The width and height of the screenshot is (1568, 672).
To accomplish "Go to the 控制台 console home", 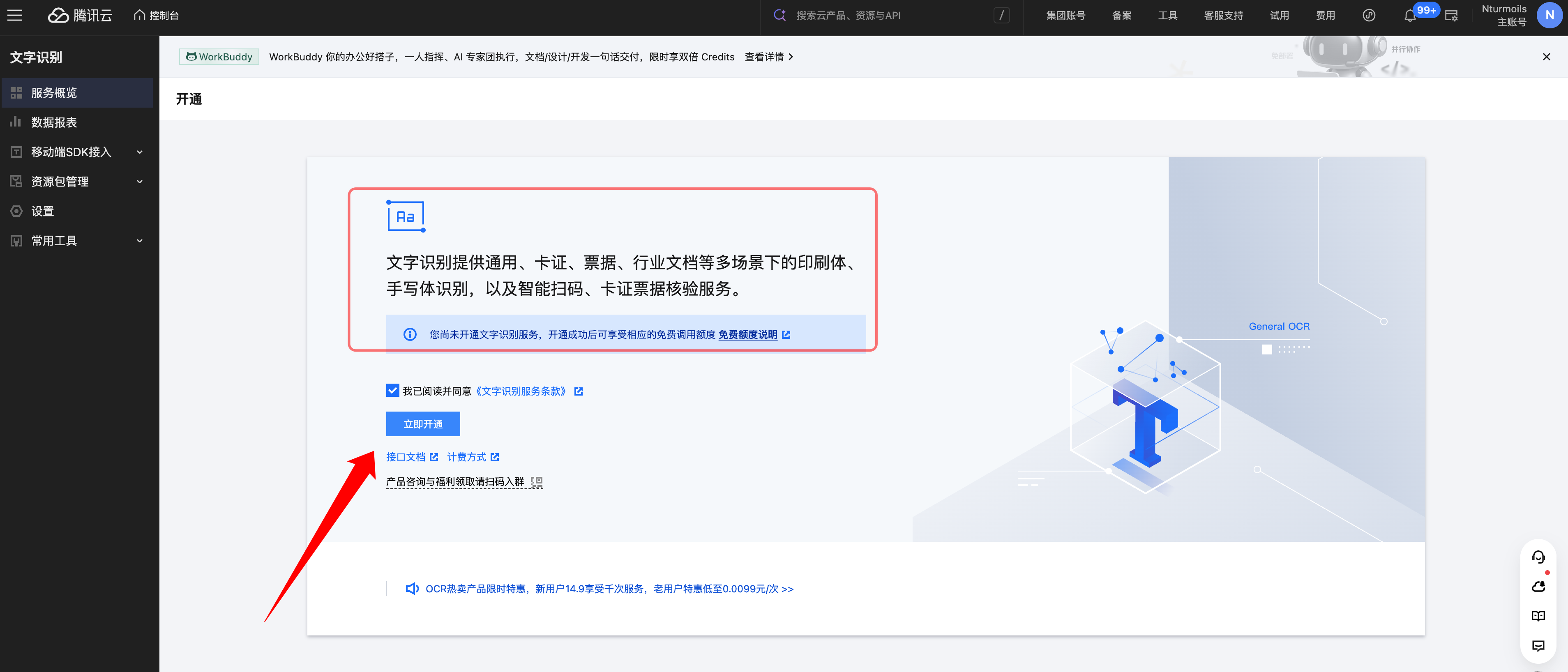I will [x=157, y=15].
